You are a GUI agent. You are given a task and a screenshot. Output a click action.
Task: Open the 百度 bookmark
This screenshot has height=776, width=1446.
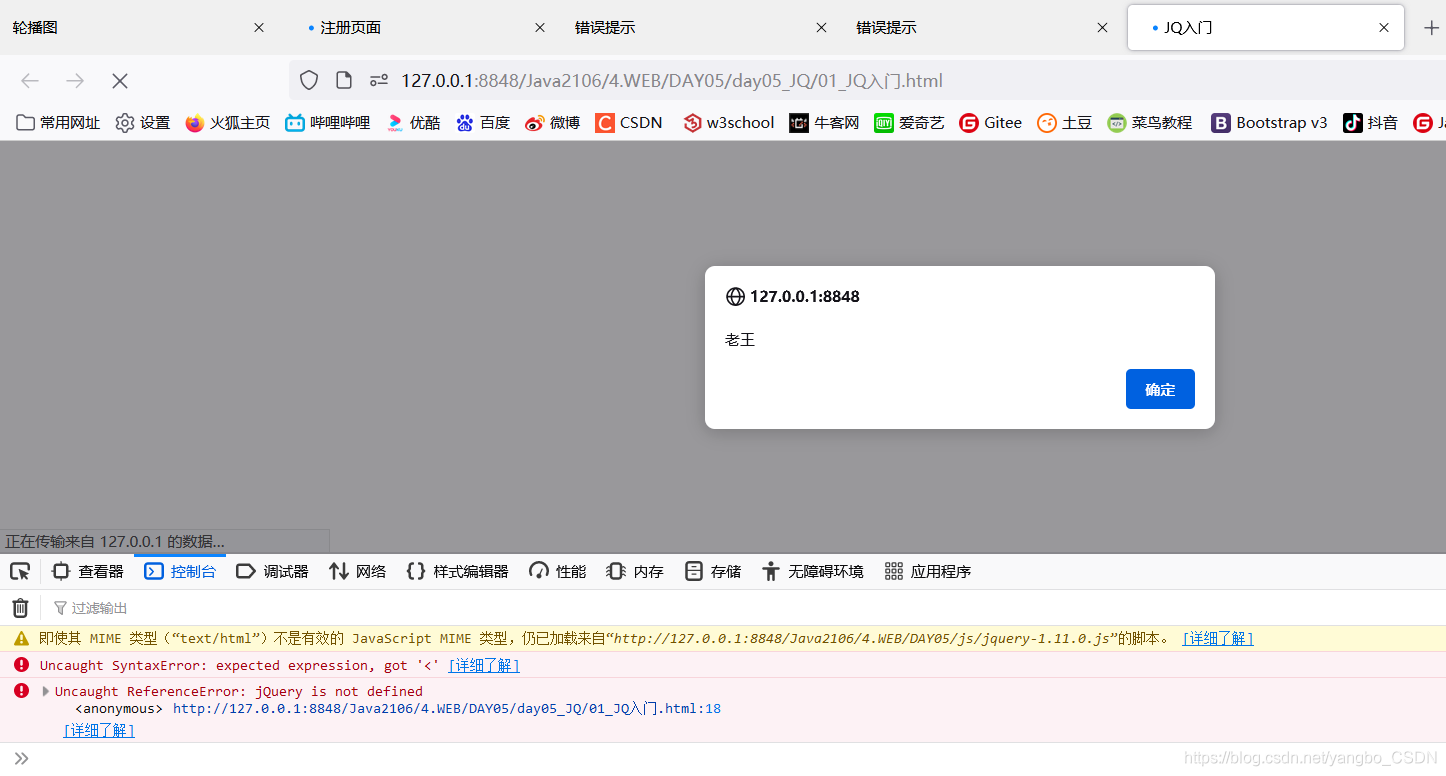[482, 123]
